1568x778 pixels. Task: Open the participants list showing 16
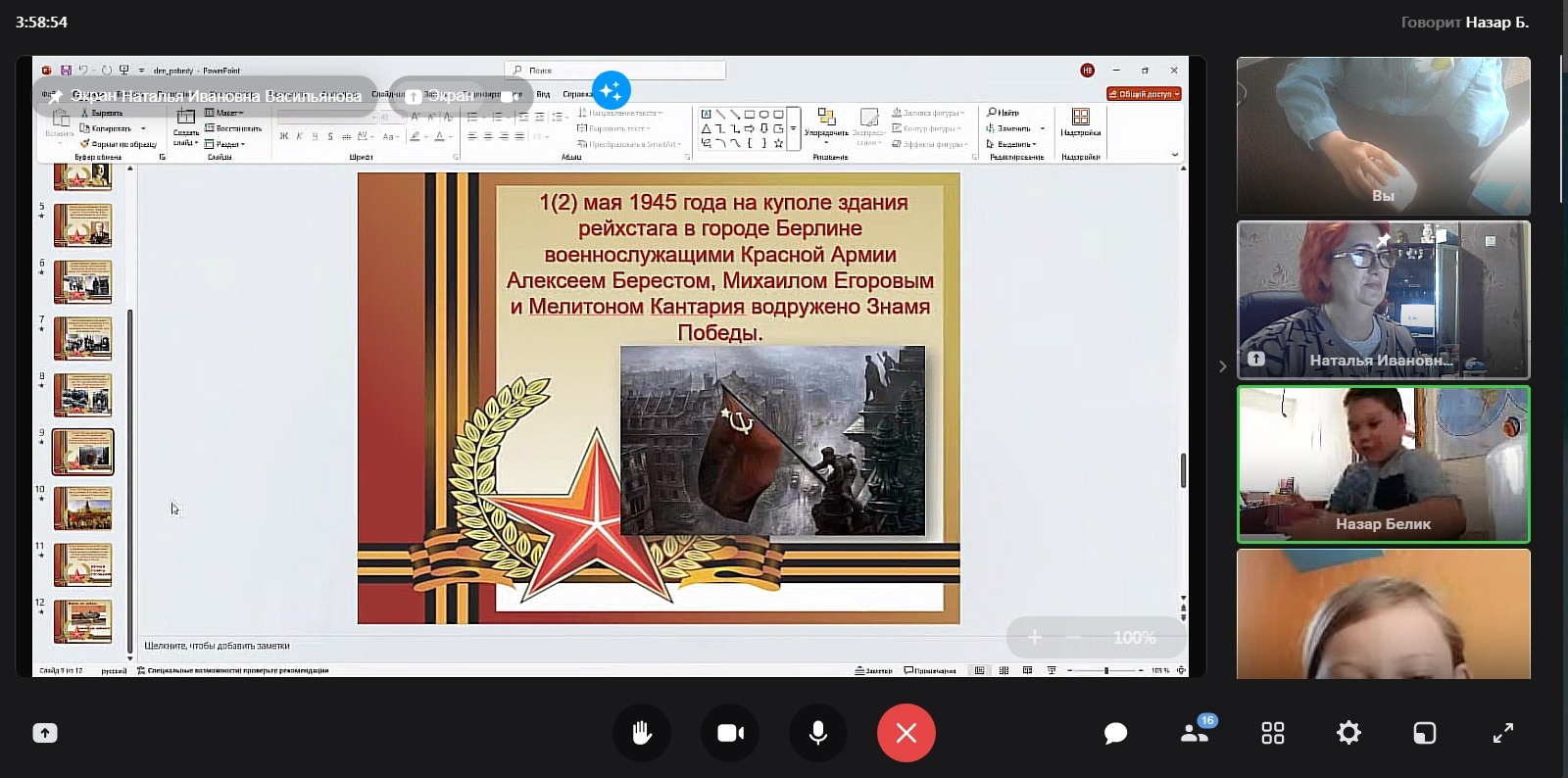coord(1196,731)
